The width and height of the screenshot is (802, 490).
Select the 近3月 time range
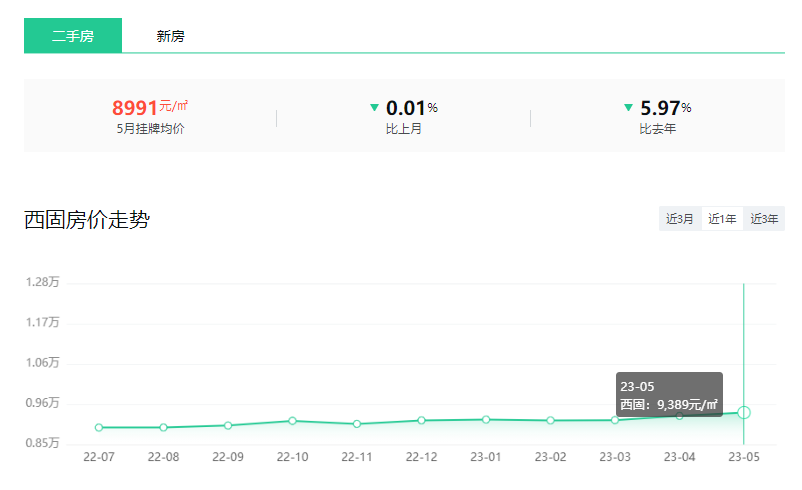coord(680,219)
